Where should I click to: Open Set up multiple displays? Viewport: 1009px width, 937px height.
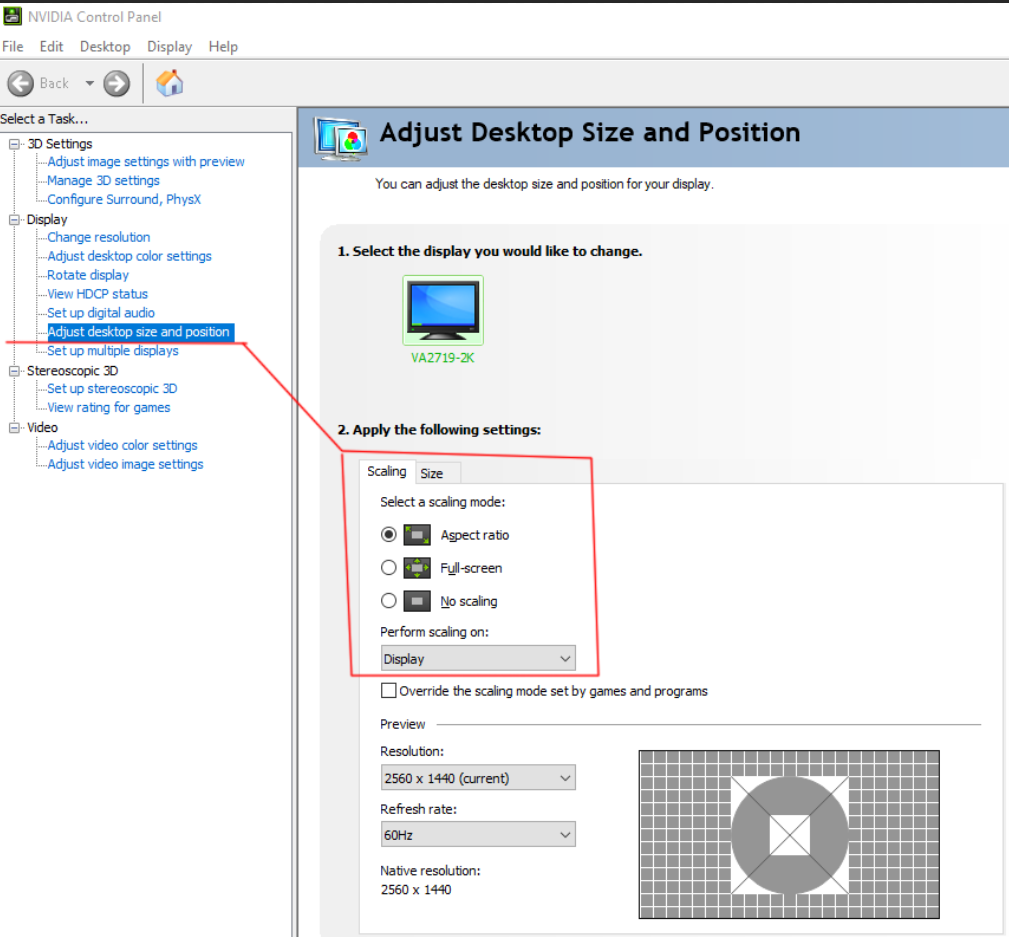[x=113, y=350]
